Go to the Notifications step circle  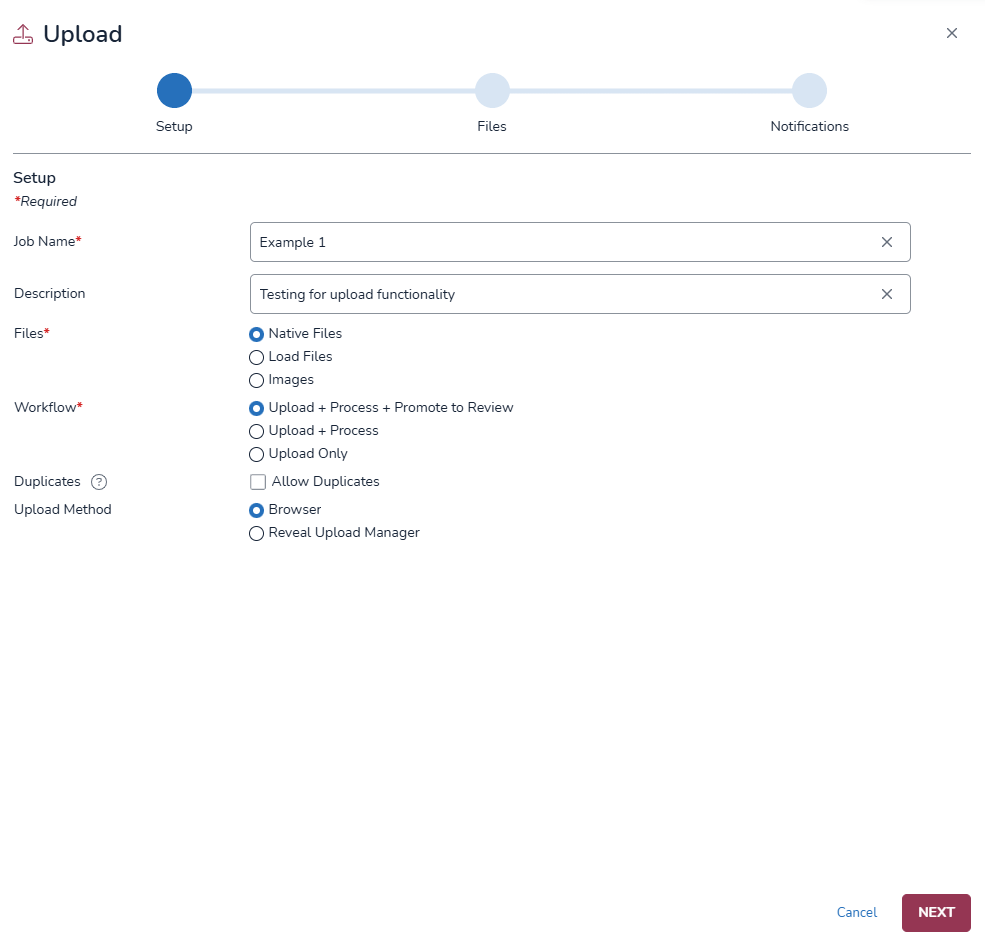(x=809, y=91)
